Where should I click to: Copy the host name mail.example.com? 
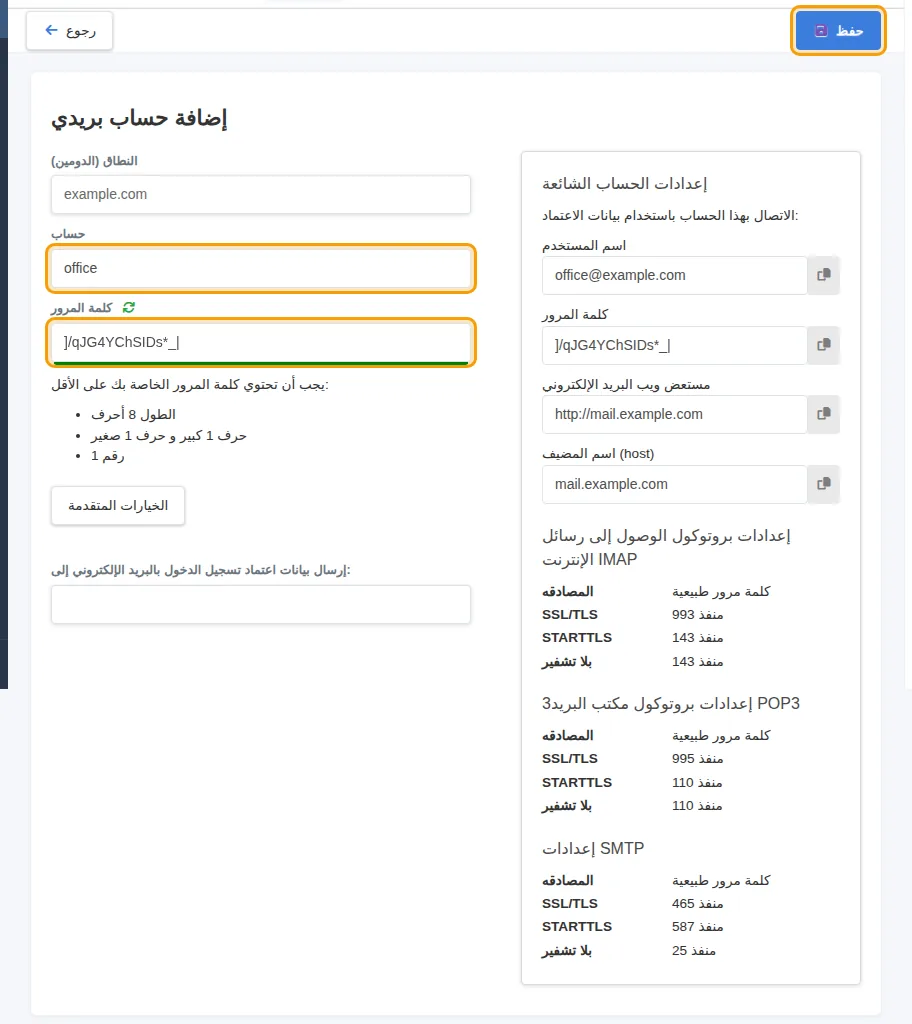coord(824,484)
